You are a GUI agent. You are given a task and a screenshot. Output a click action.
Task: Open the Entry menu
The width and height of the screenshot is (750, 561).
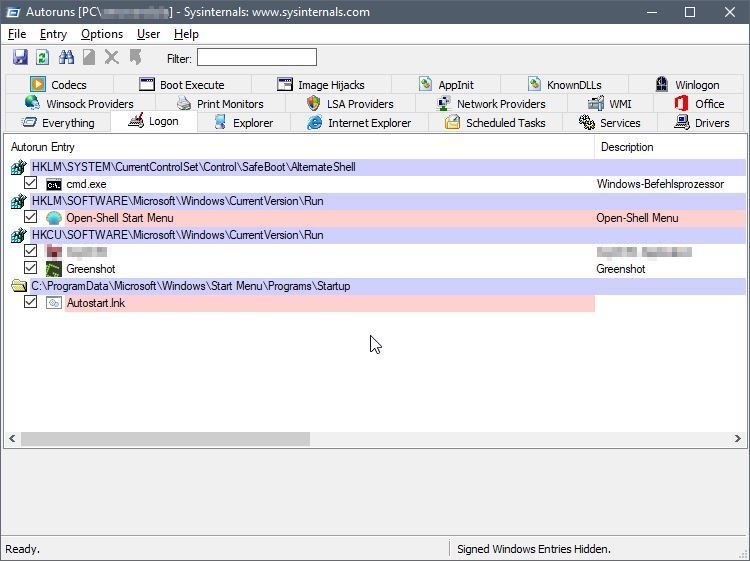click(53, 34)
